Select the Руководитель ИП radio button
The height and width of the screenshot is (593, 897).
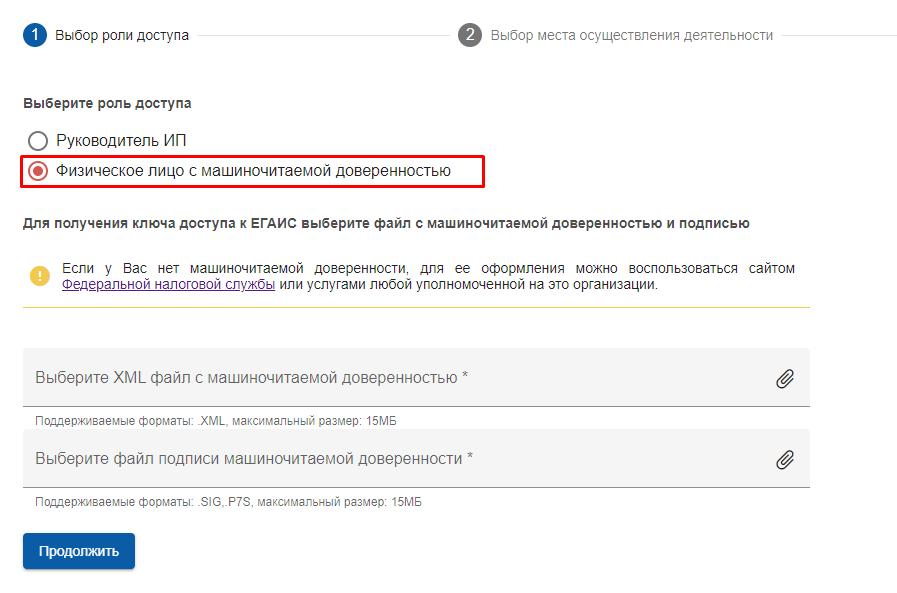[38, 141]
